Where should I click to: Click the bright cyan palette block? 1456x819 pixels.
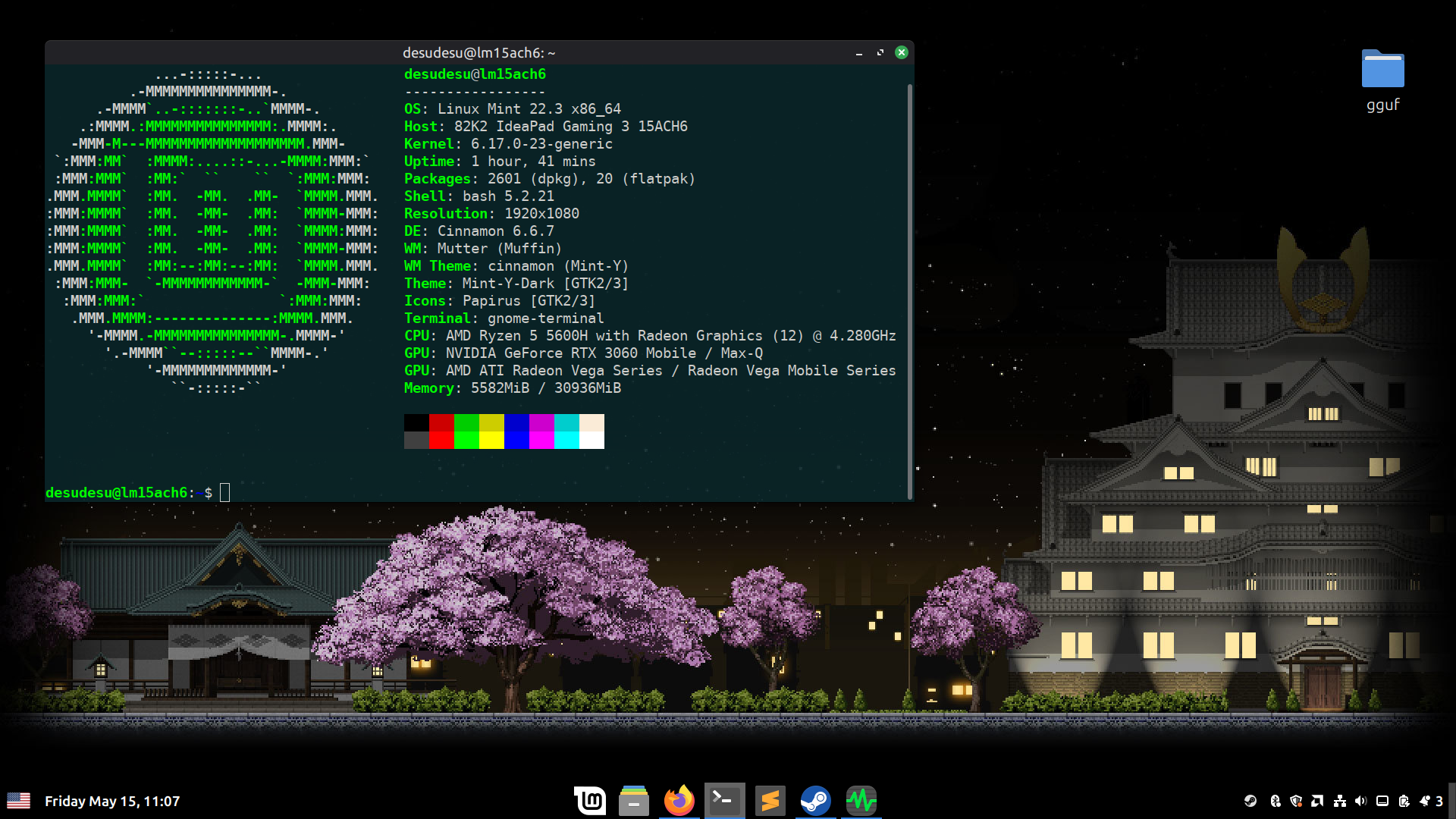tap(566, 440)
